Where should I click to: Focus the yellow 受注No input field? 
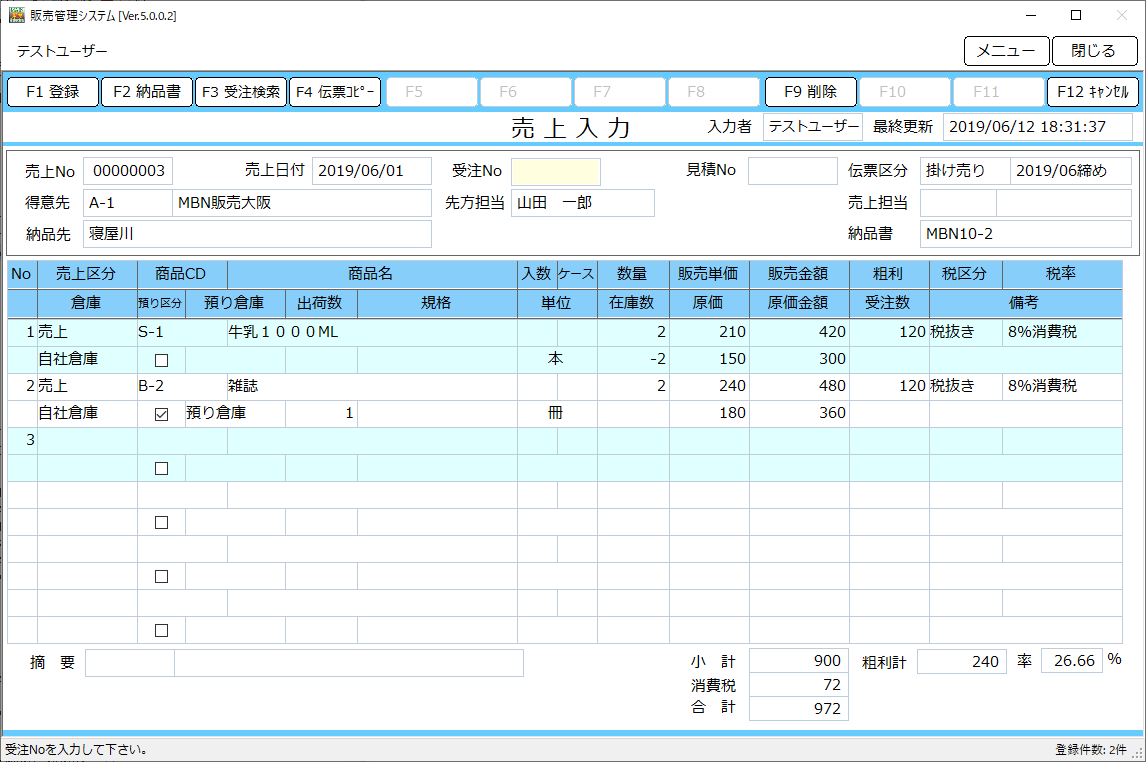click(555, 172)
